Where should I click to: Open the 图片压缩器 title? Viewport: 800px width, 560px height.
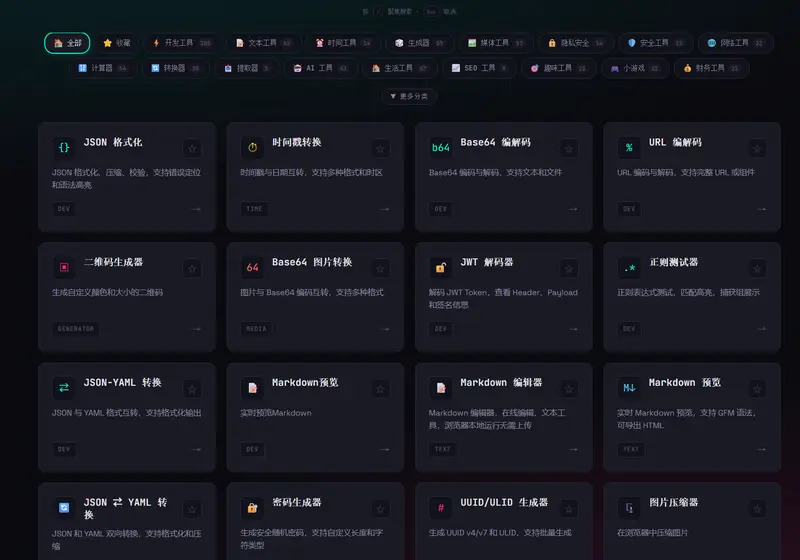pyautogui.click(x=673, y=502)
